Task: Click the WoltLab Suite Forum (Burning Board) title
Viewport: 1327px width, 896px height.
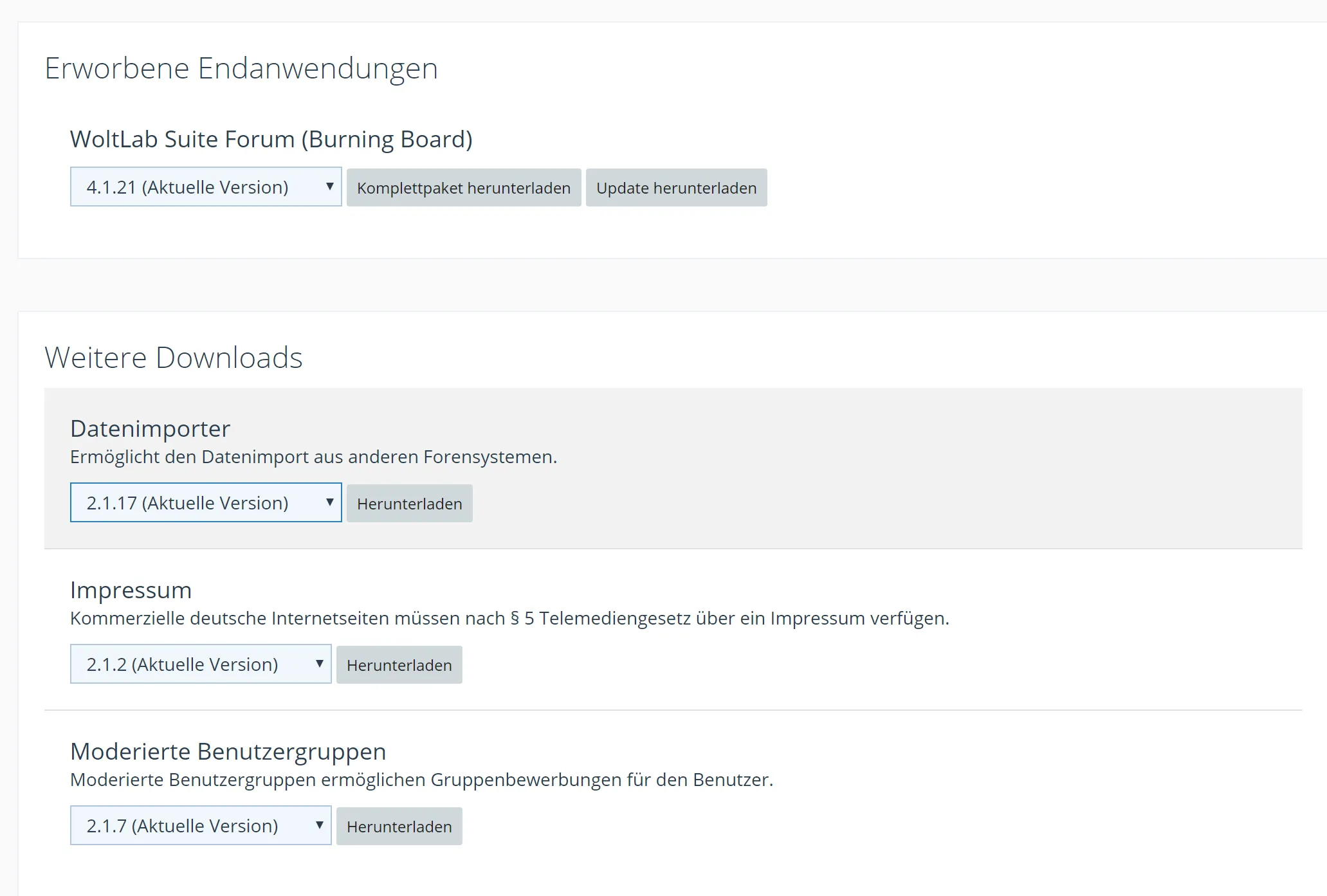Action: (x=271, y=139)
